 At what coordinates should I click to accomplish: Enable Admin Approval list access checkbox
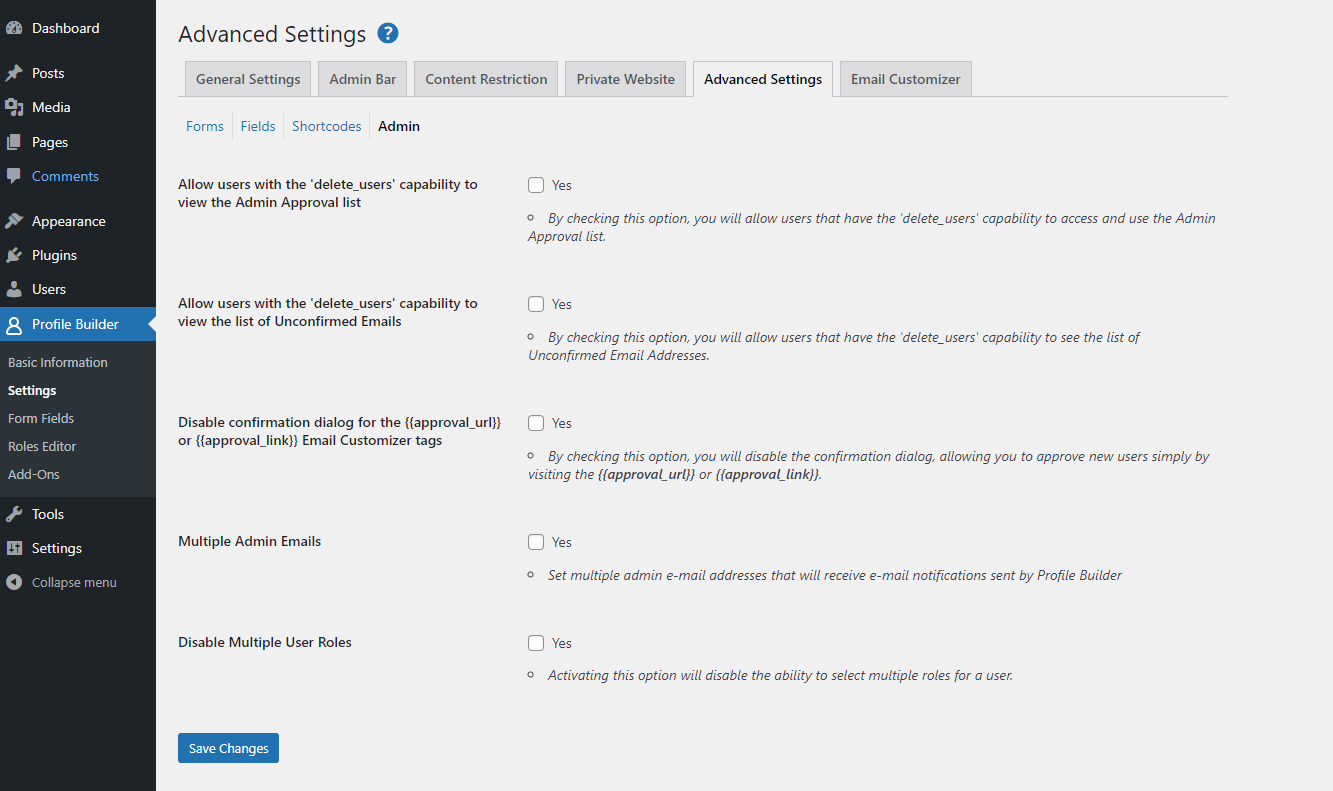click(536, 185)
